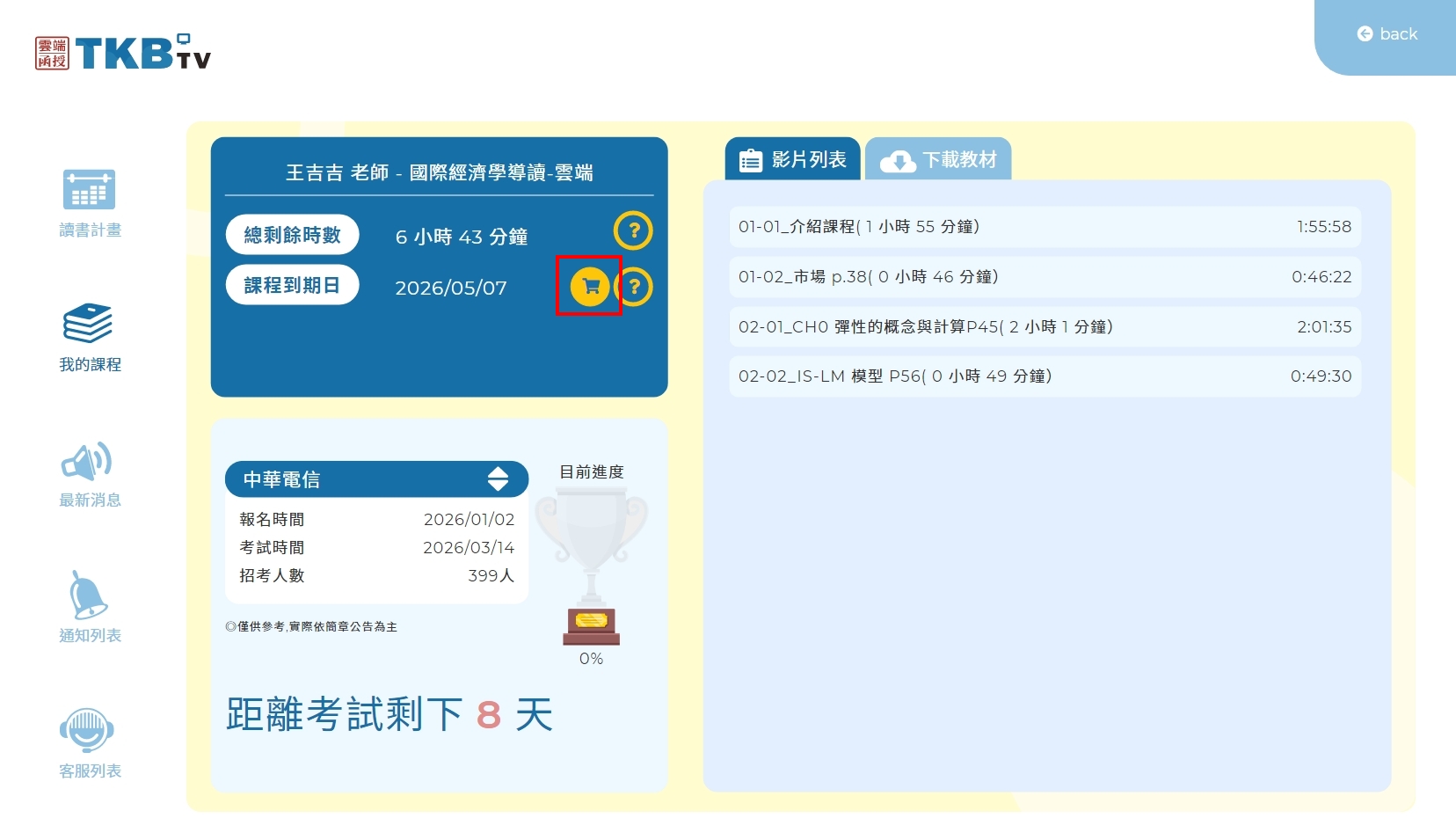Expand the 中華電信 exam dropdown
This screenshot has height=840, width=1456.
(375, 479)
